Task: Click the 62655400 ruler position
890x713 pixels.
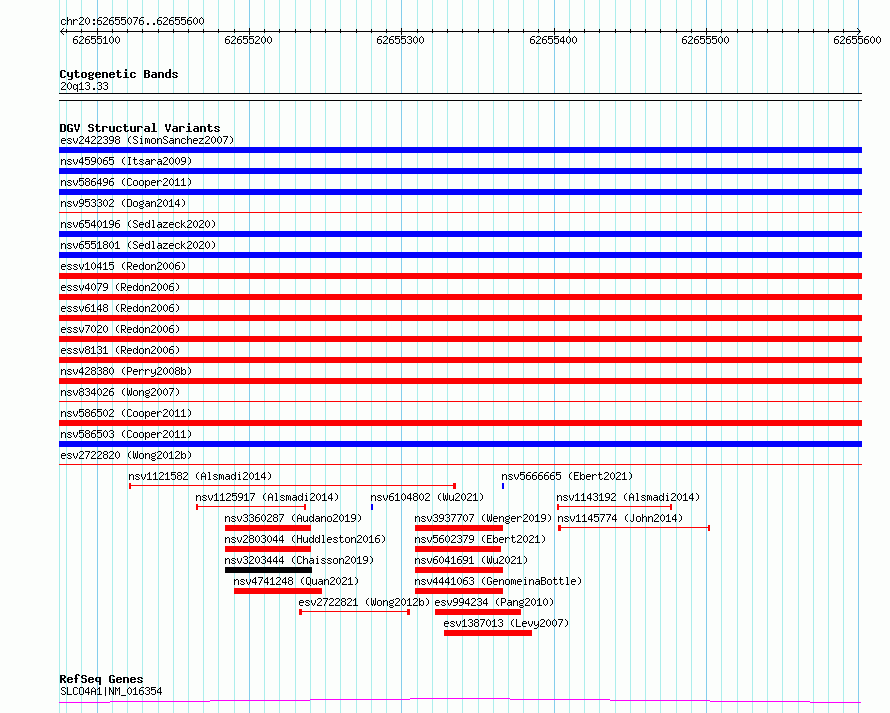Action: [x=553, y=40]
